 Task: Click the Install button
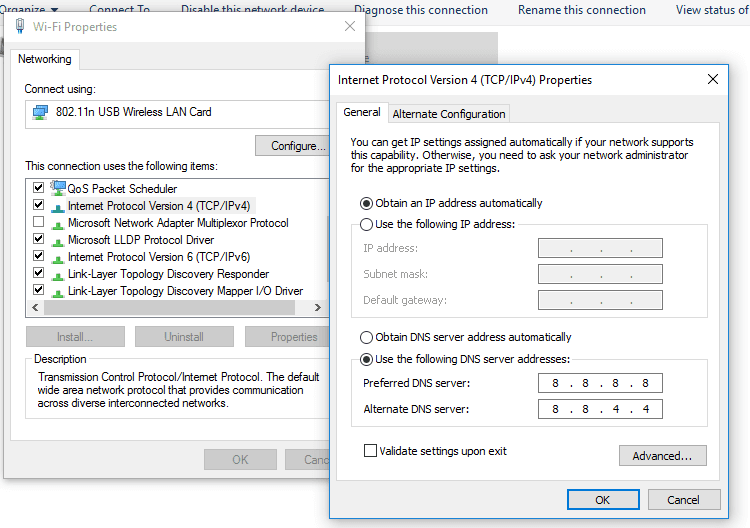[75, 337]
